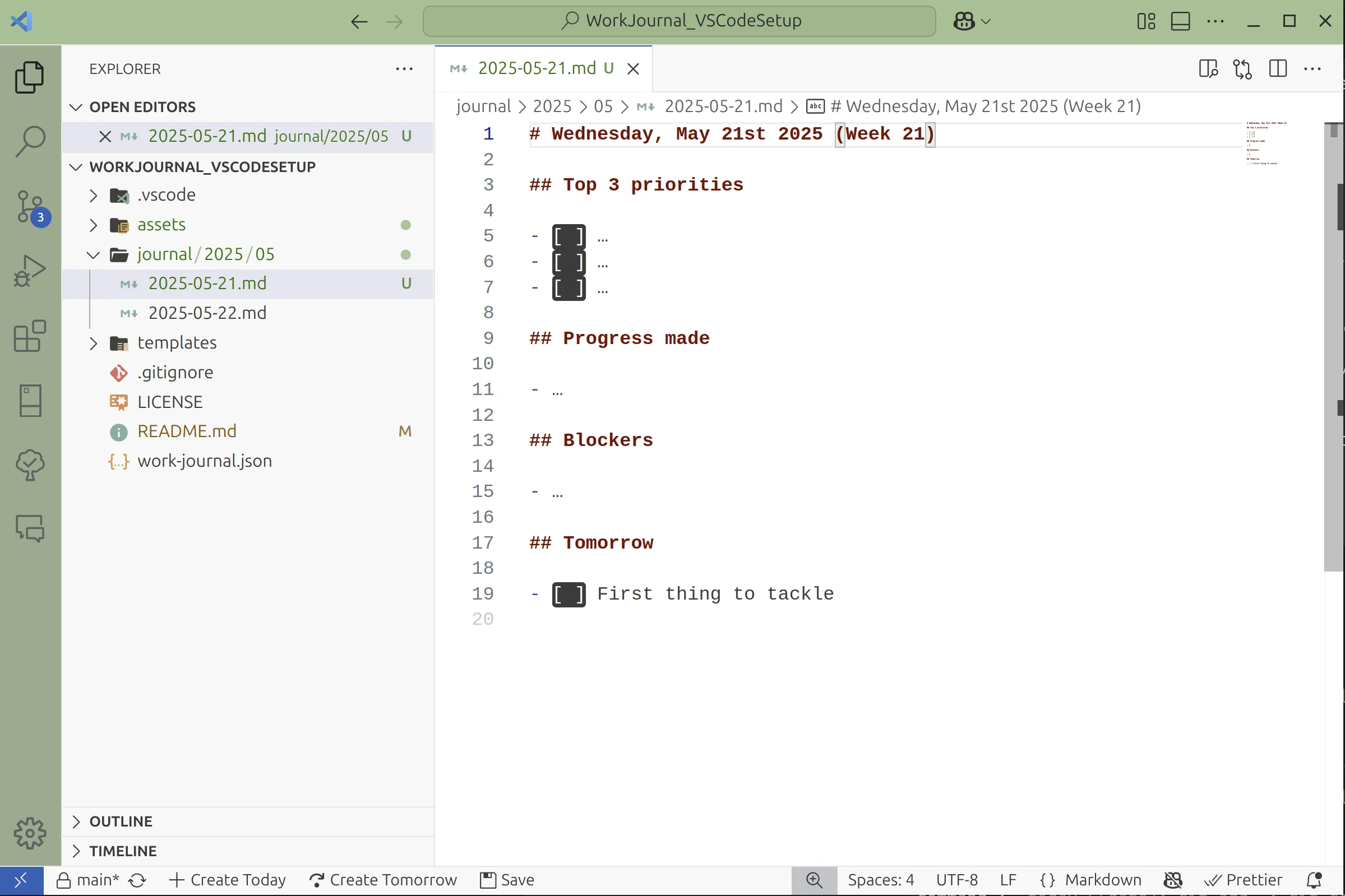This screenshot has height=896, width=1345.
Task: Change encoding via UTF-8
Action: [956, 880]
